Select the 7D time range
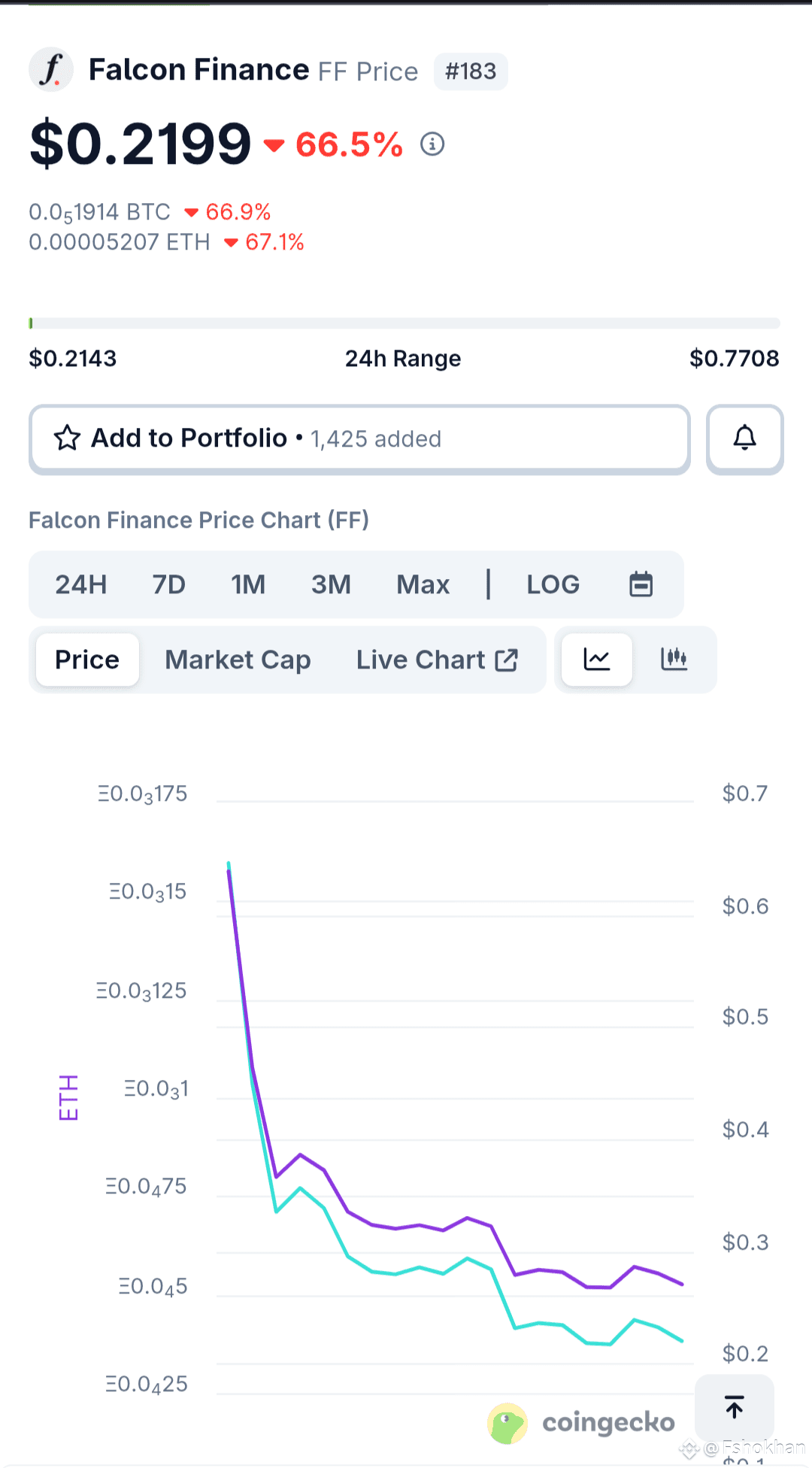The image size is (812, 1468). (x=168, y=584)
